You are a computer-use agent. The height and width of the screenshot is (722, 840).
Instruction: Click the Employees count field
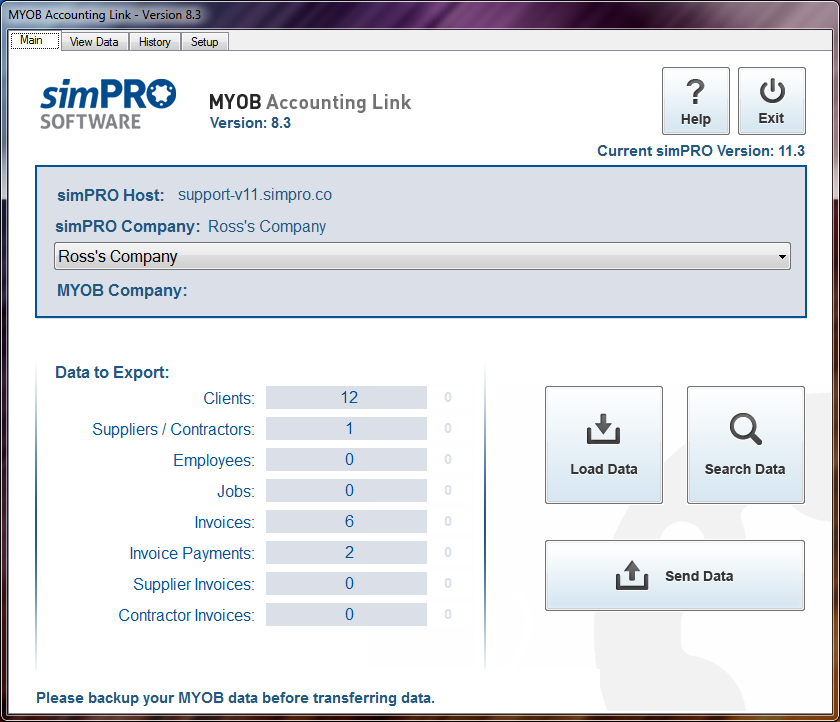[x=346, y=459]
